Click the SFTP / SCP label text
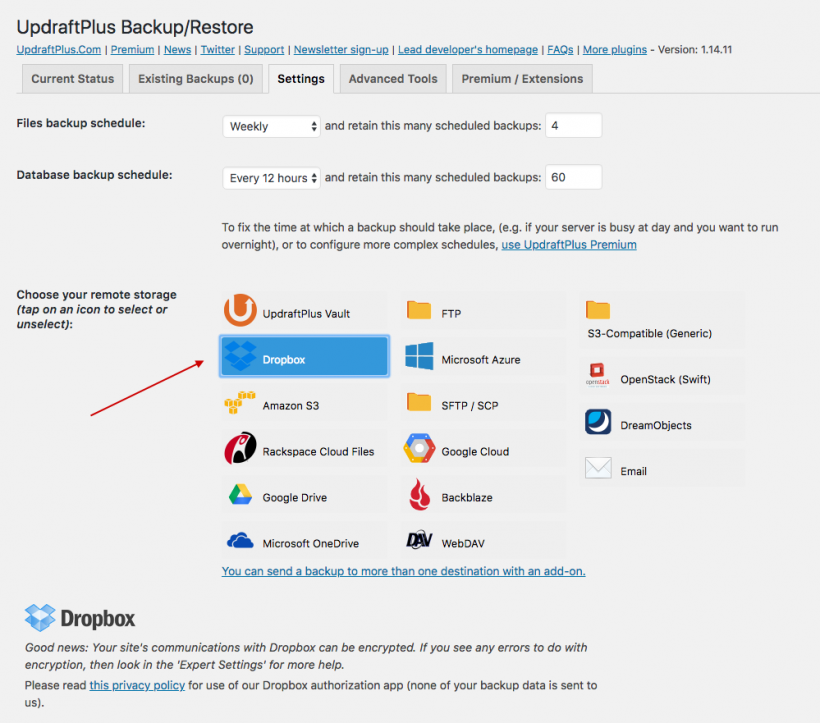 [470, 406]
